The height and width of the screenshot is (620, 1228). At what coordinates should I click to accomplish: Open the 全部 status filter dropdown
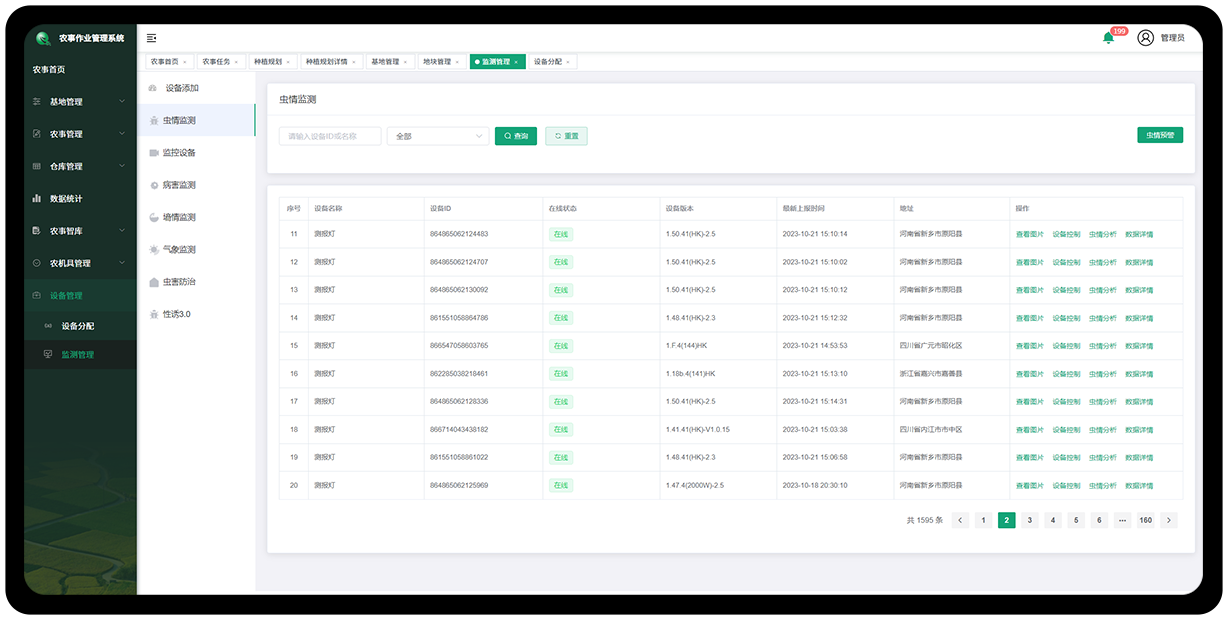tap(437, 136)
